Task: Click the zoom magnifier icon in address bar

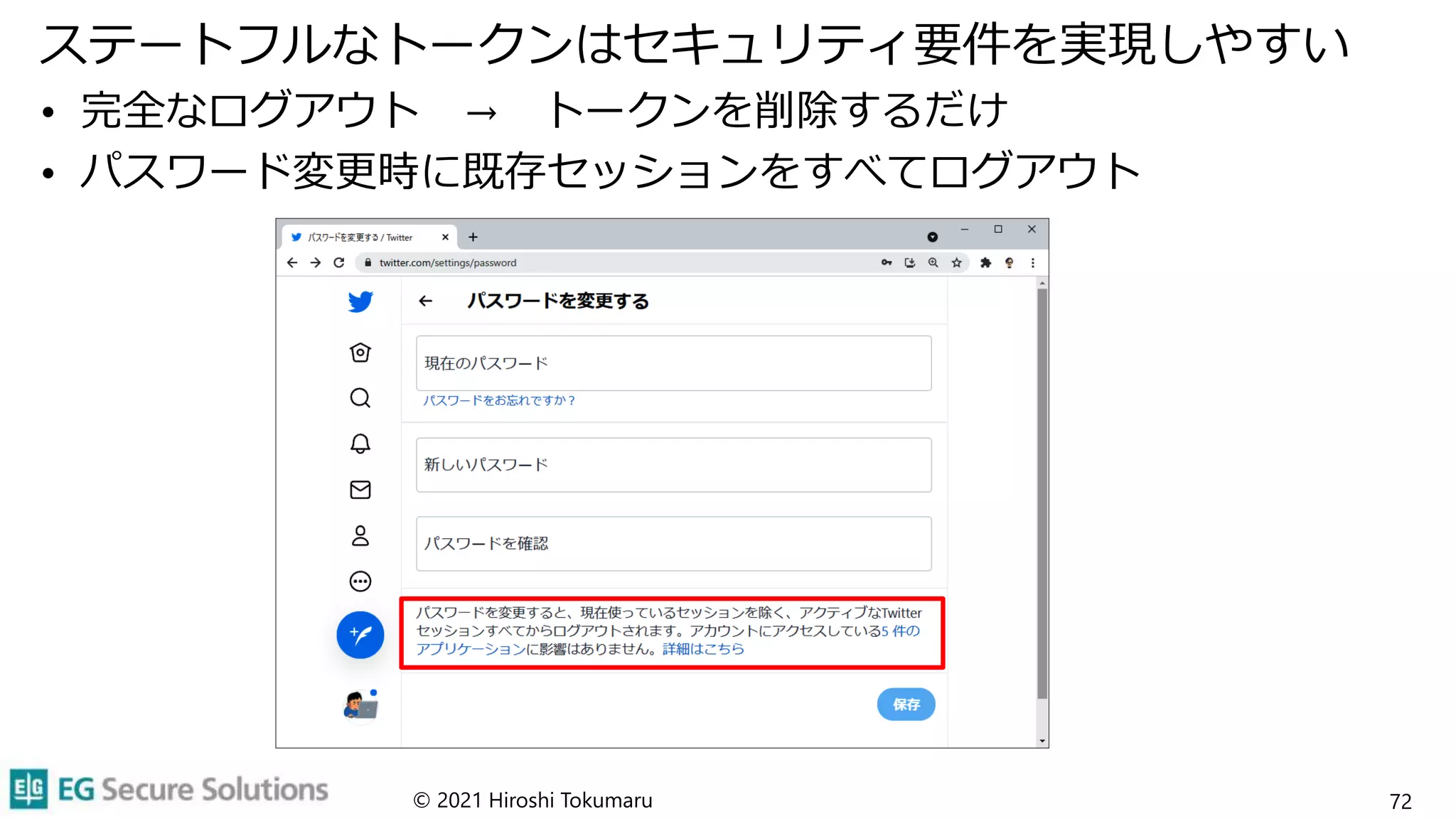Action: pos(933,262)
